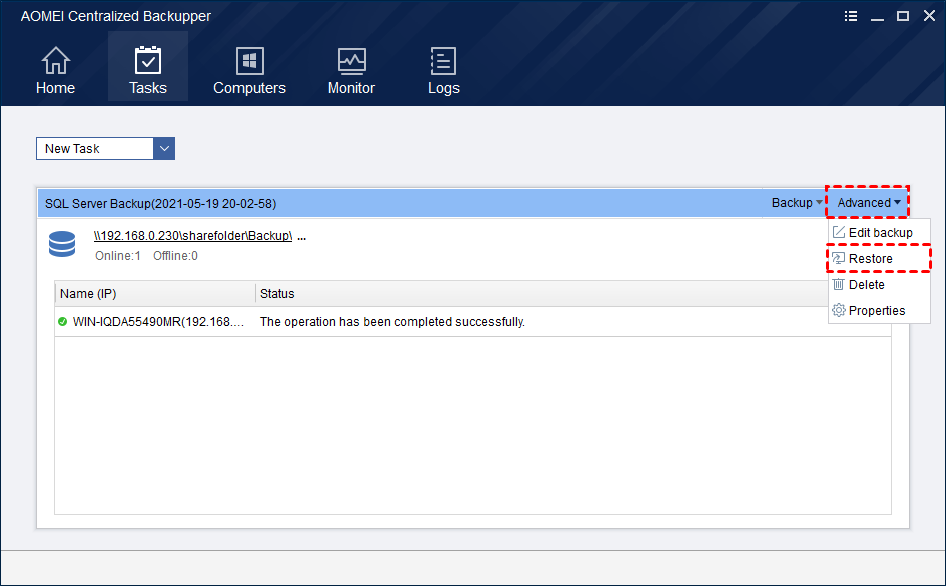946x586 pixels.
Task: Go to the Home section icon
Action: click(x=56, y=61)
